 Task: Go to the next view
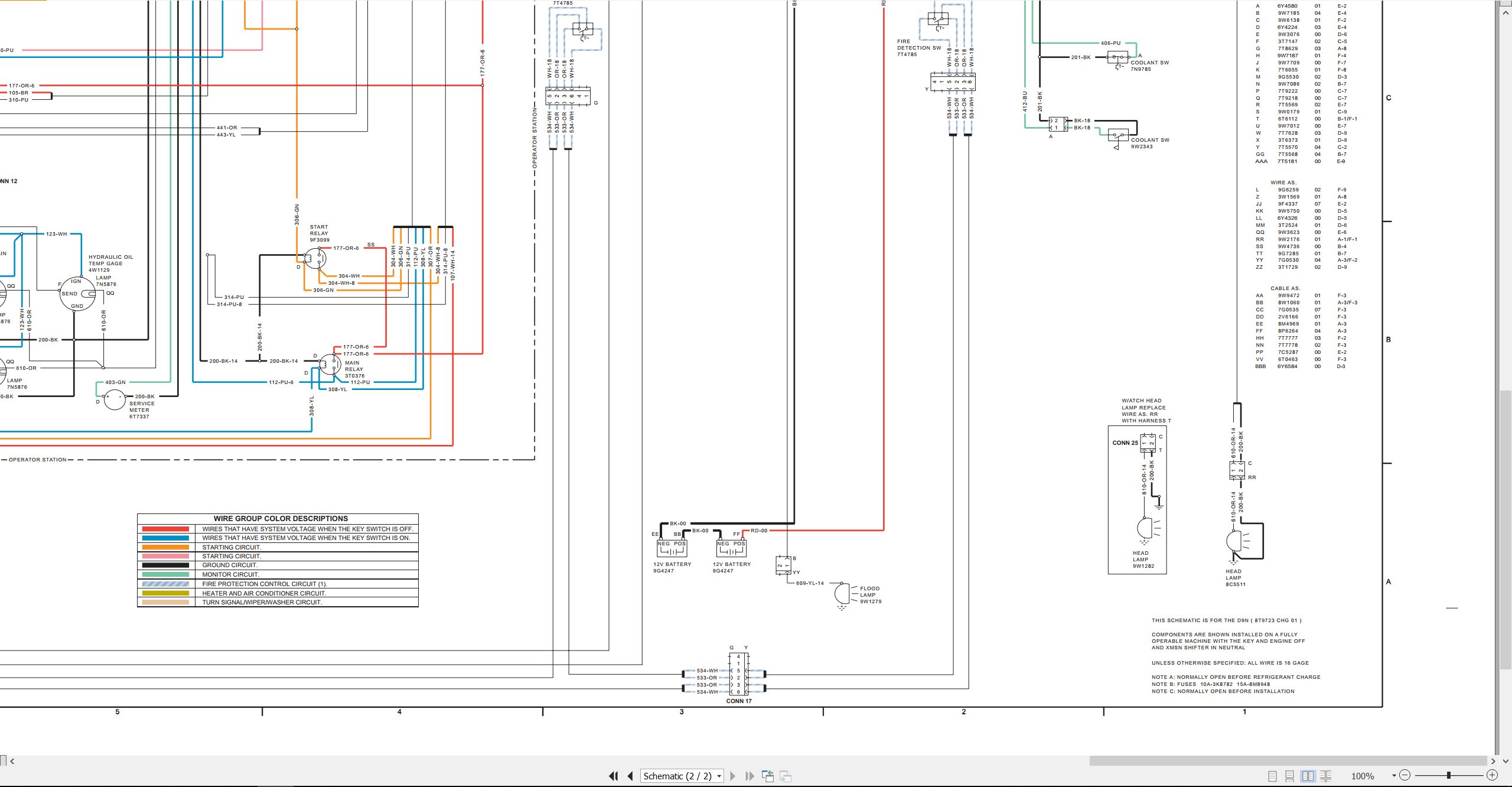(786, 776)
